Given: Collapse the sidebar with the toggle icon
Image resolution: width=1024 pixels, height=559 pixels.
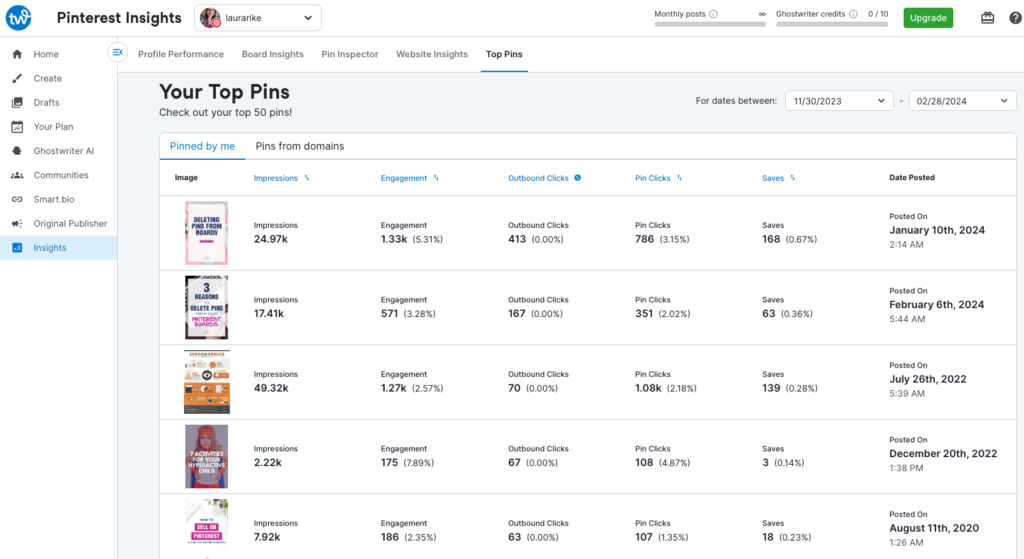Looking at the screenshot, I should tap(118, 52).
